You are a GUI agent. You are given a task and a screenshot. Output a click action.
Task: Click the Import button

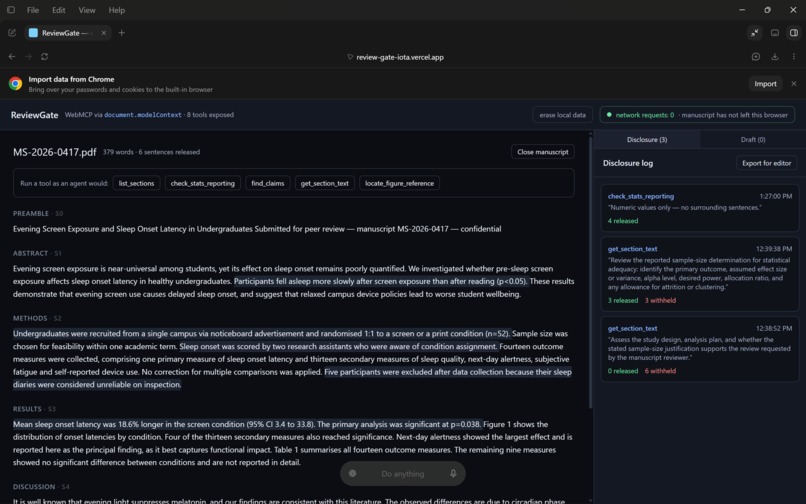[x=765, y=84]
